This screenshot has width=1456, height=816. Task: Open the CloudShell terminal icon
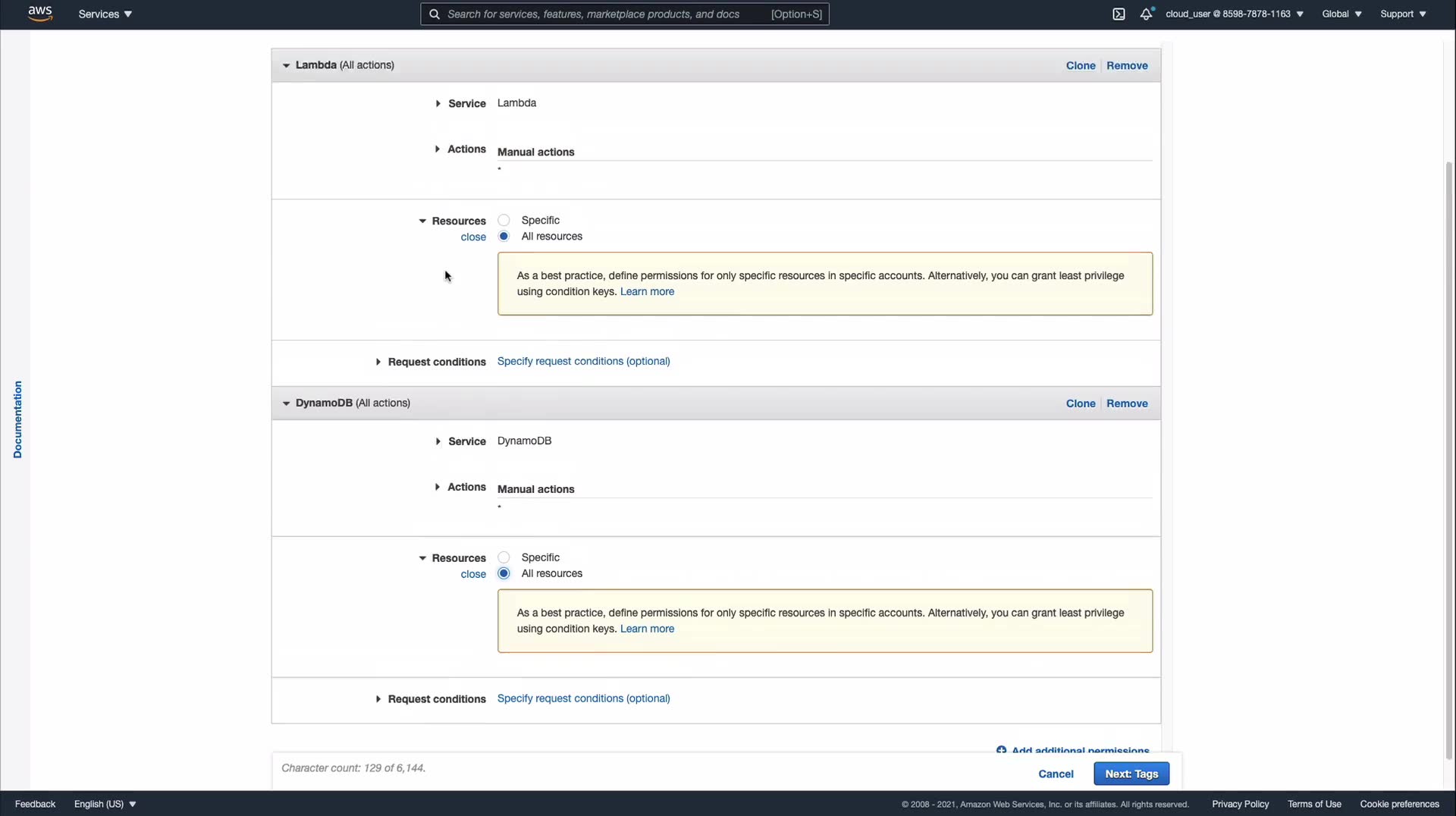click(1119, 14)
